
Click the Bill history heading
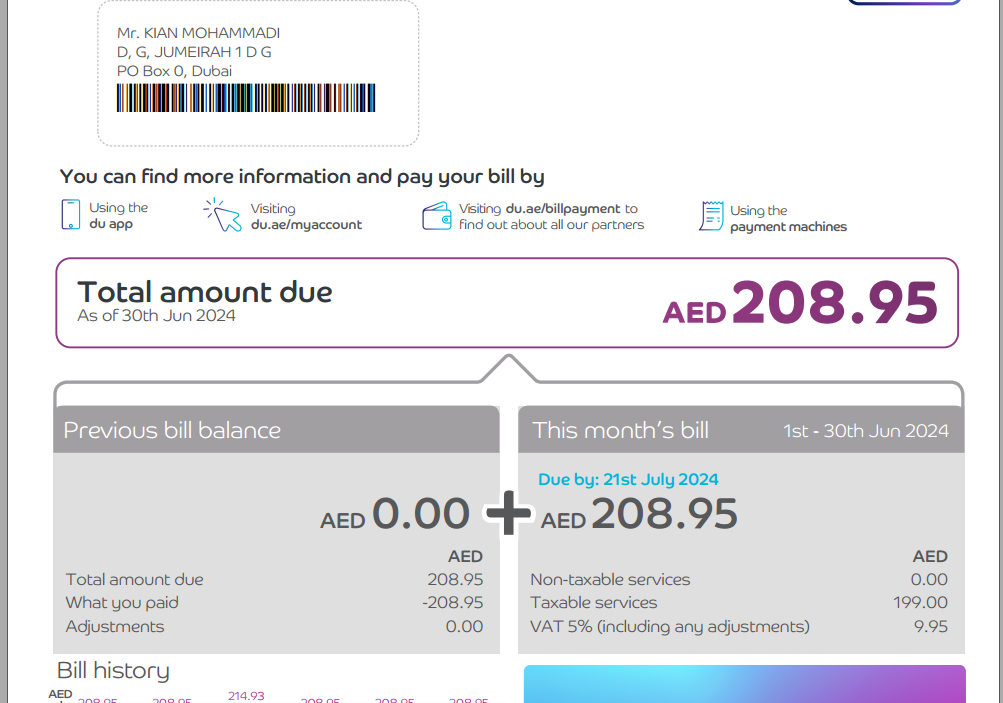(x=113, y=670)
